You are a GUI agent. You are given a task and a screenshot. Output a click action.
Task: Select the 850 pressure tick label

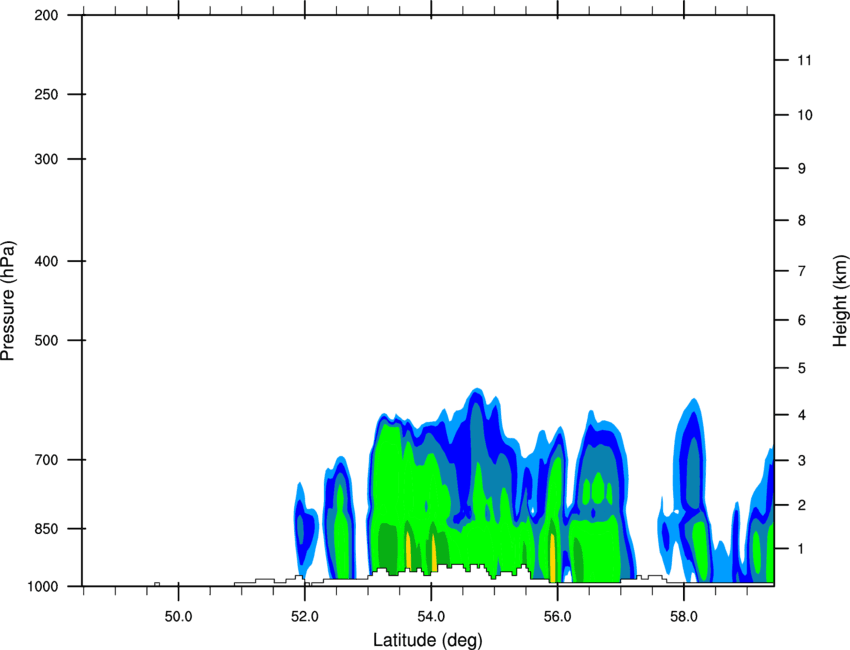click(46, 528)
